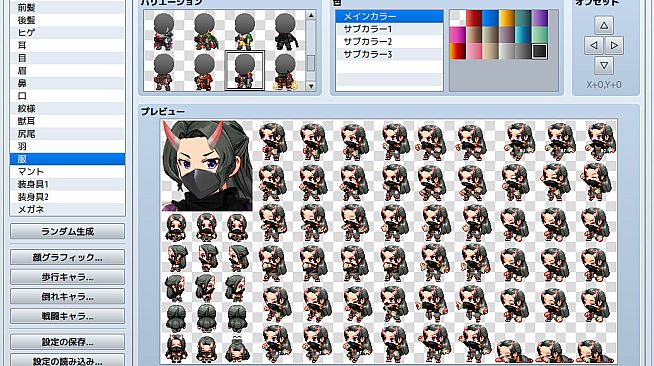Click the 戦闘キャラ... button
This screenshot has width=654, height=366.
[67, 316]
